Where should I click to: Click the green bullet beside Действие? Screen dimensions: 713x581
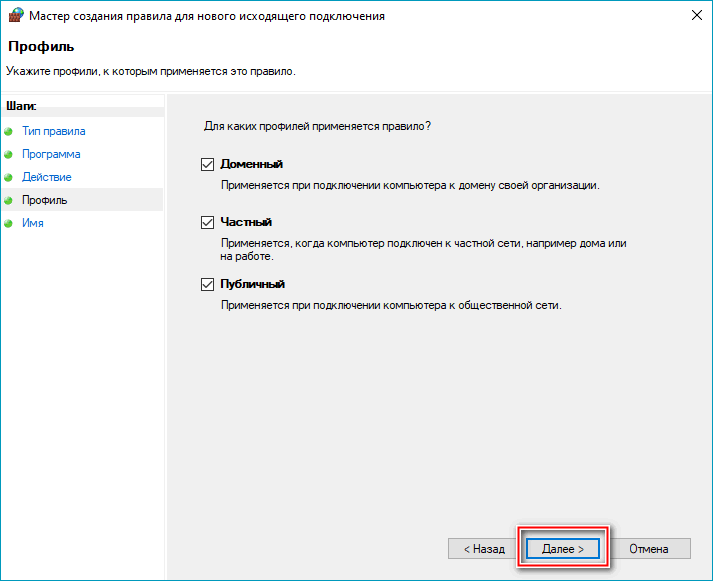coord(9,178)
